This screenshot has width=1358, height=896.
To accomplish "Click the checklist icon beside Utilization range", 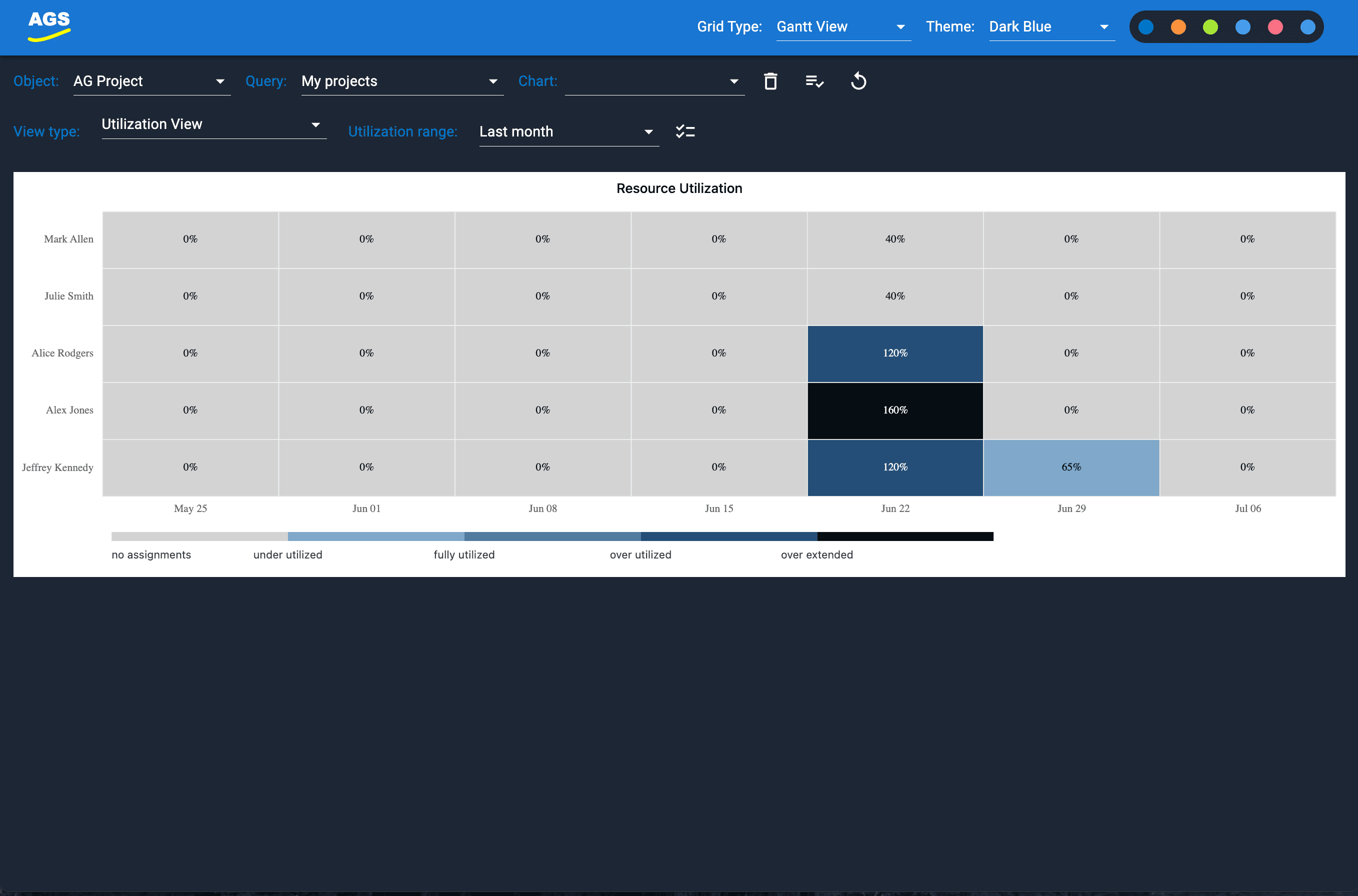I will pos(685,131).
